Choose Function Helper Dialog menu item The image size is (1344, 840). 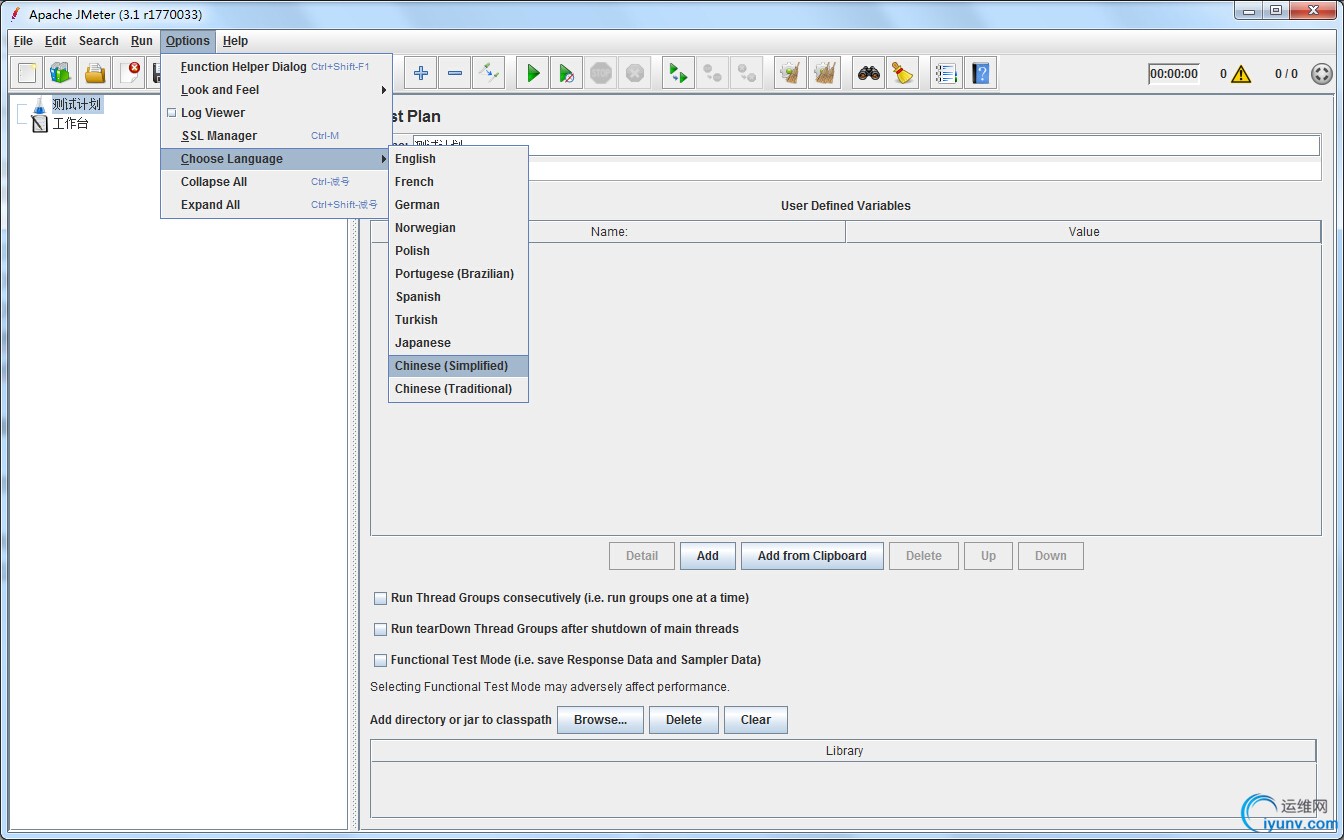(x=276, y=67)
